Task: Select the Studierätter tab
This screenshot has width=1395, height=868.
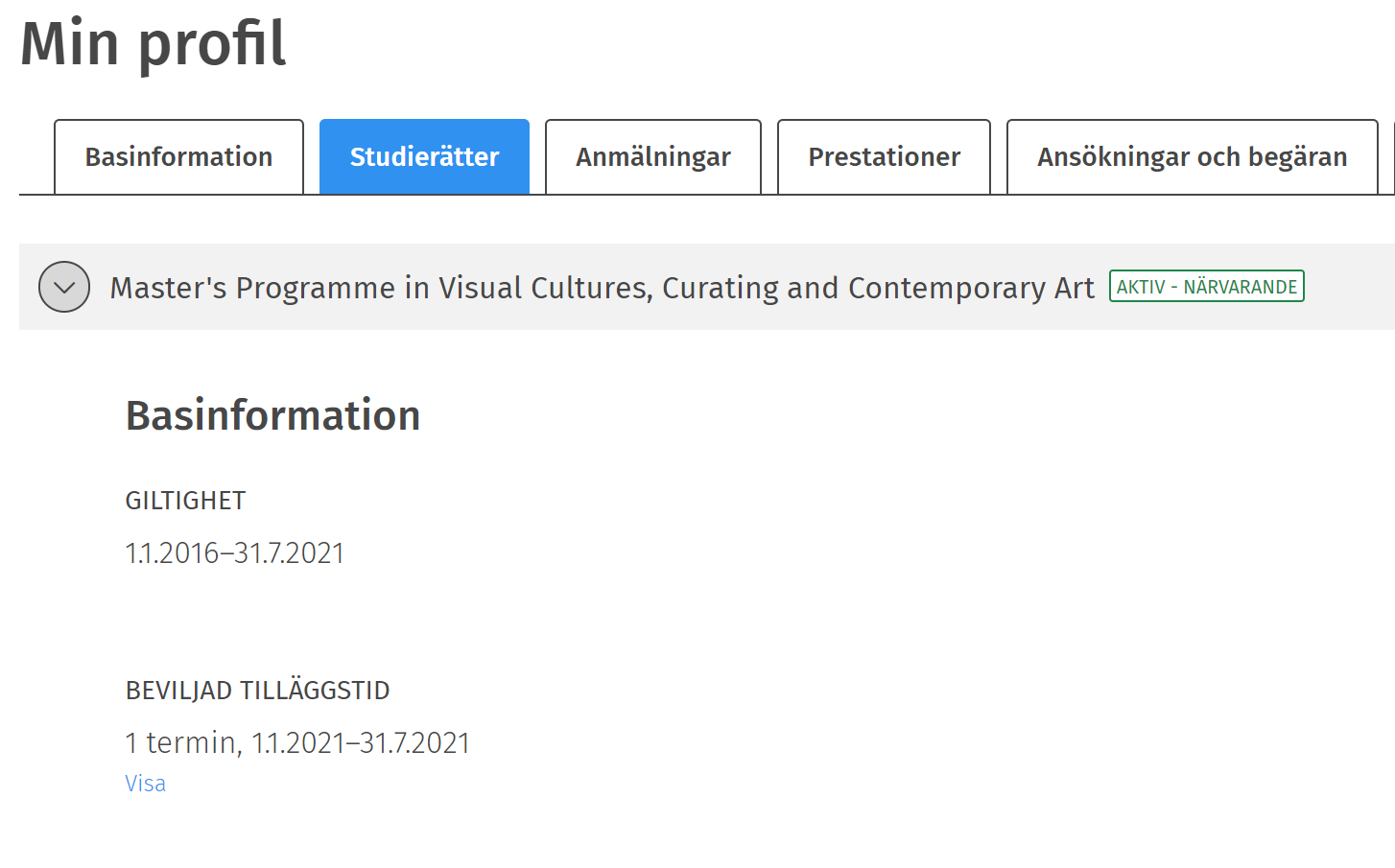Action: [424, 157]
